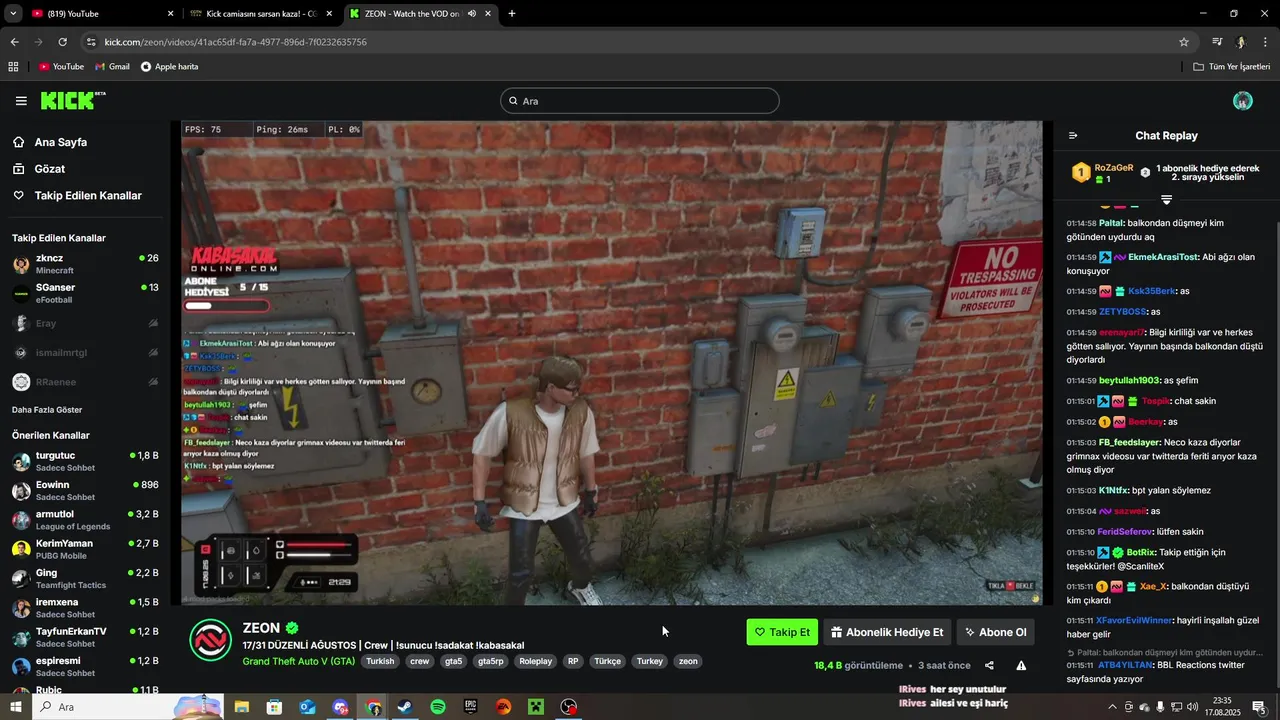This screenshot has width=1280, height=720.
Task: Collapse the Chat Replay panel
Action: click(1073, 136)
